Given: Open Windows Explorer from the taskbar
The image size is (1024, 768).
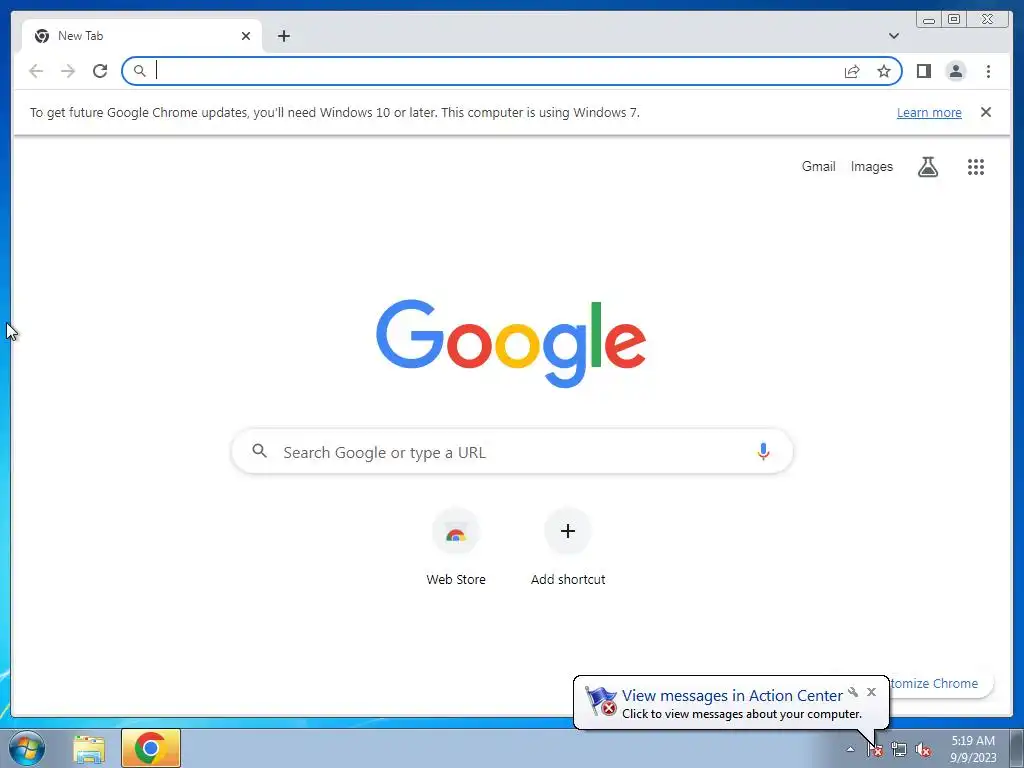Looking at the screenshot, I should 89,749.
